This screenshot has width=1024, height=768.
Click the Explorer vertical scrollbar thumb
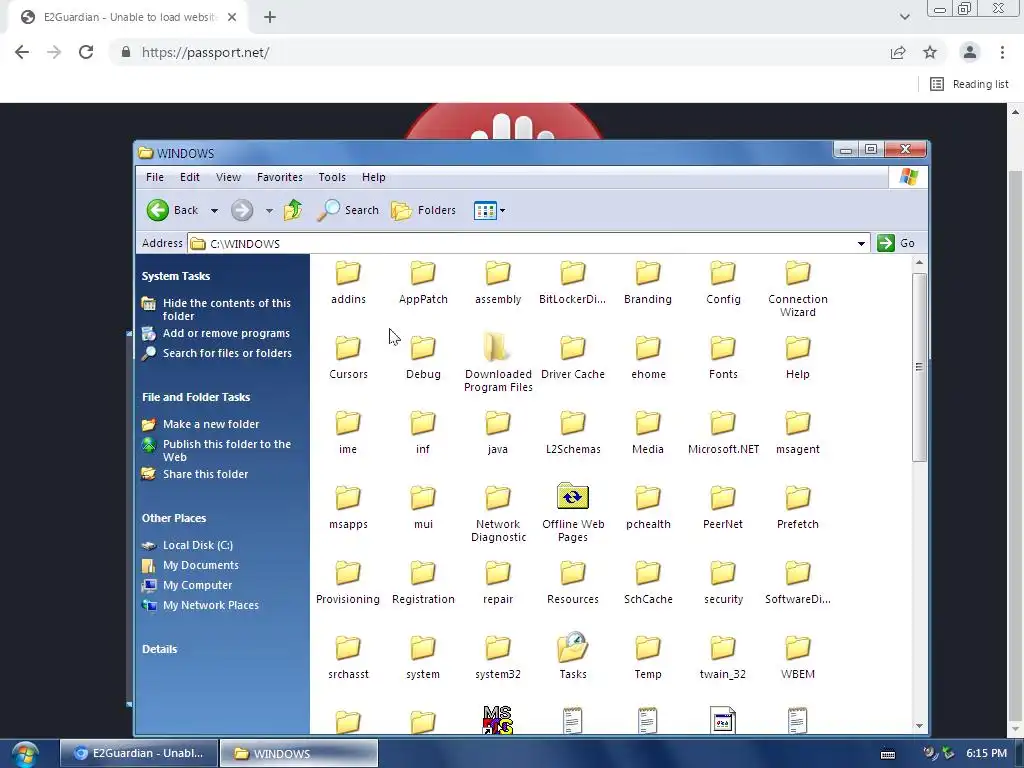pyautogui.click(x=920, y=367)
